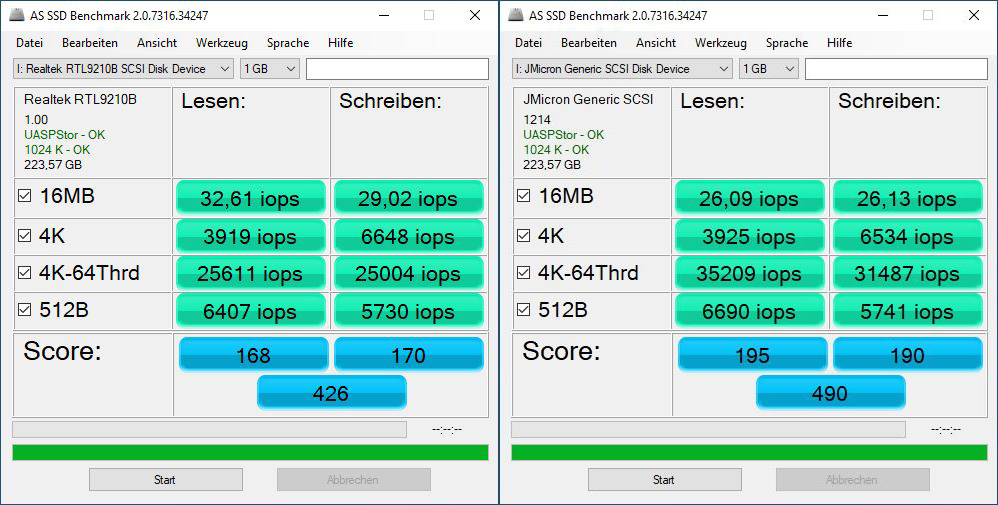Open the Datei menu in the JMicron window
Screen dimensions: 998x505
pyautogui.click(x=529, y=43)
